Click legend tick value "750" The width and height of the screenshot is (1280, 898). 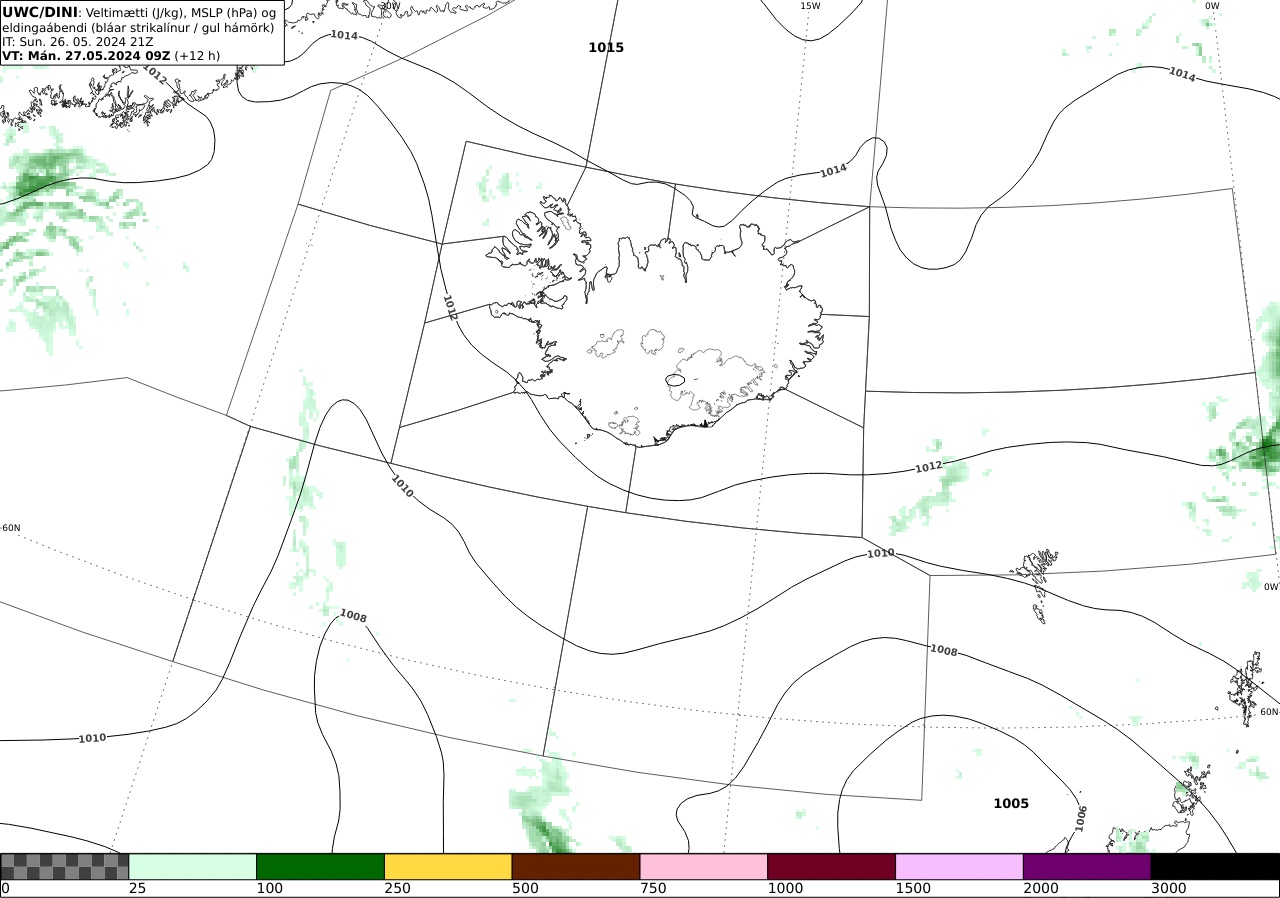[653, 888]
